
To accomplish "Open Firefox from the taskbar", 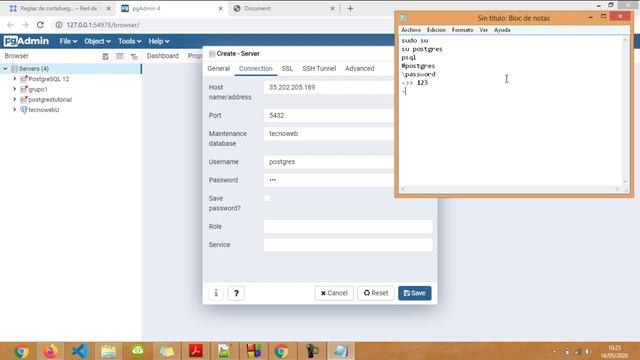I will (50, 351).
